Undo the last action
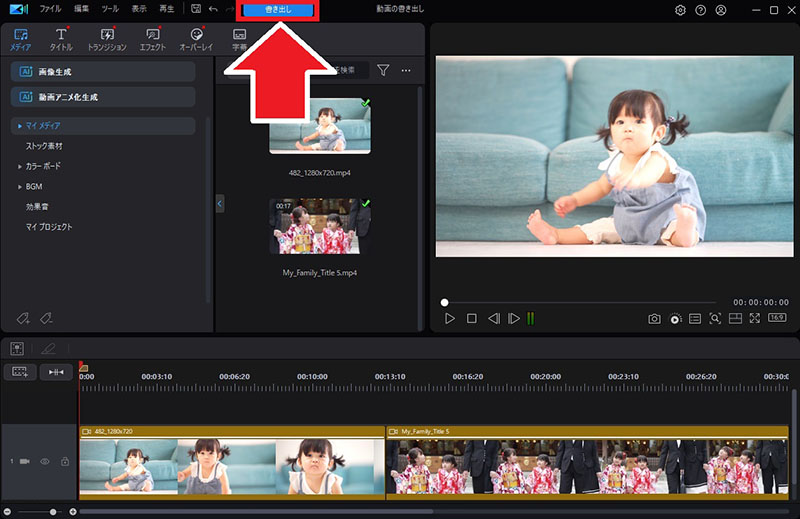Image resolution: width=800 pixels, height=519 pixels. pyautogui.click(x=213, y=9)
